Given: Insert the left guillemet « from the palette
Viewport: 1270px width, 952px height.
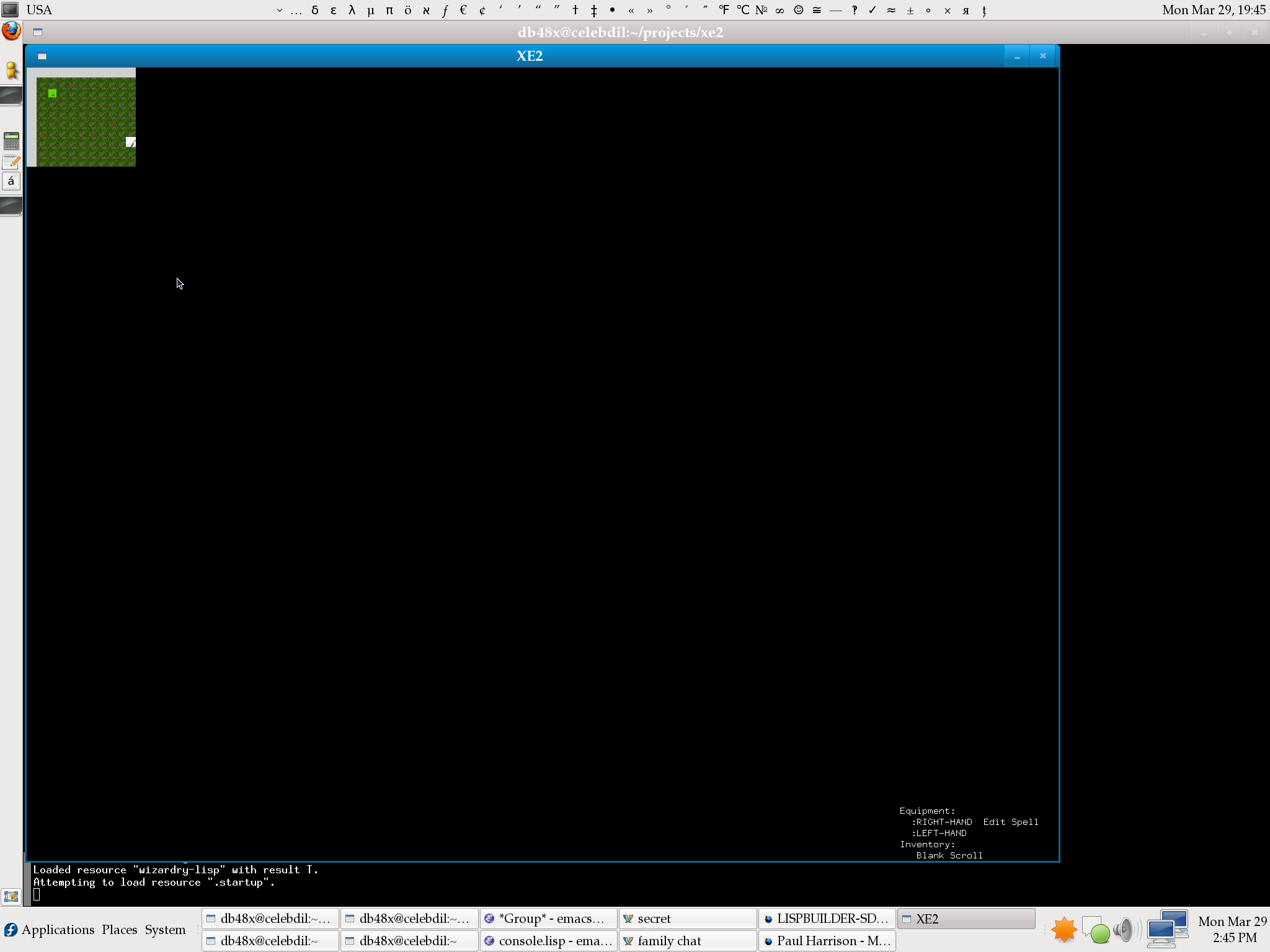Looking at the screenshot, I should point(631,10).
